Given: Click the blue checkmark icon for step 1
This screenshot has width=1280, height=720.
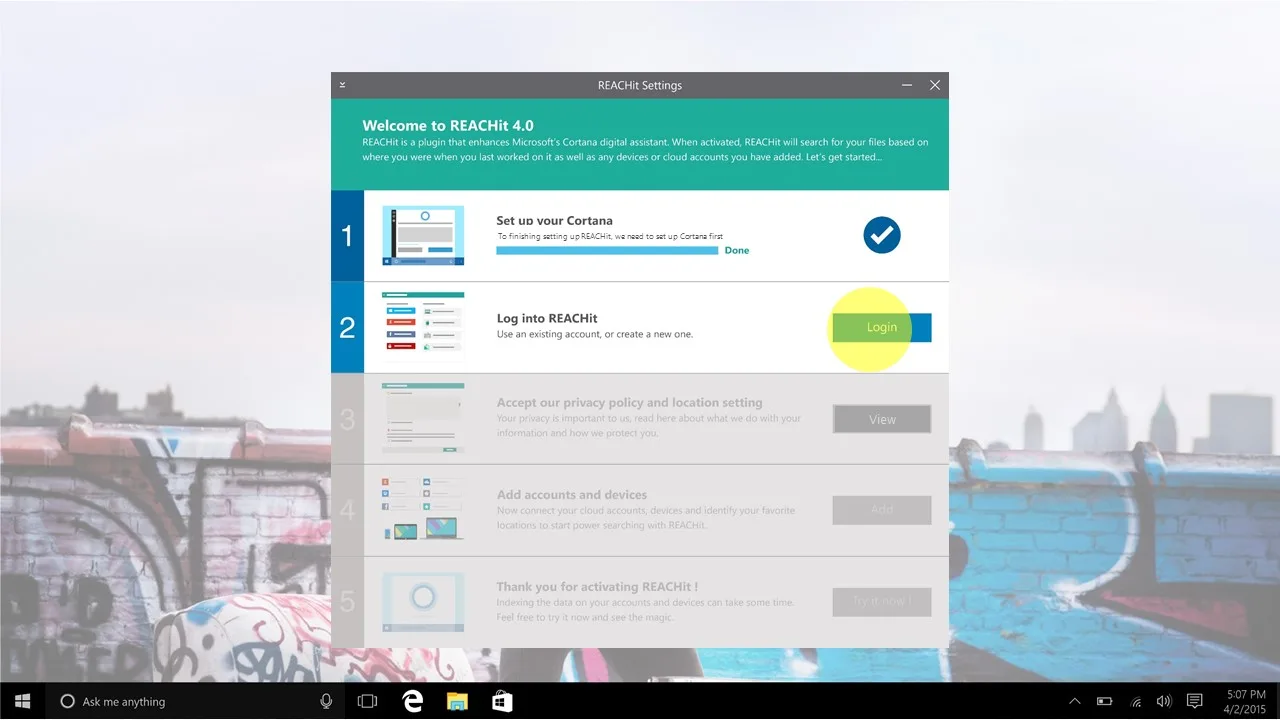Looking at the screenshot, I should pyautogui.click(x=882, y=235).
